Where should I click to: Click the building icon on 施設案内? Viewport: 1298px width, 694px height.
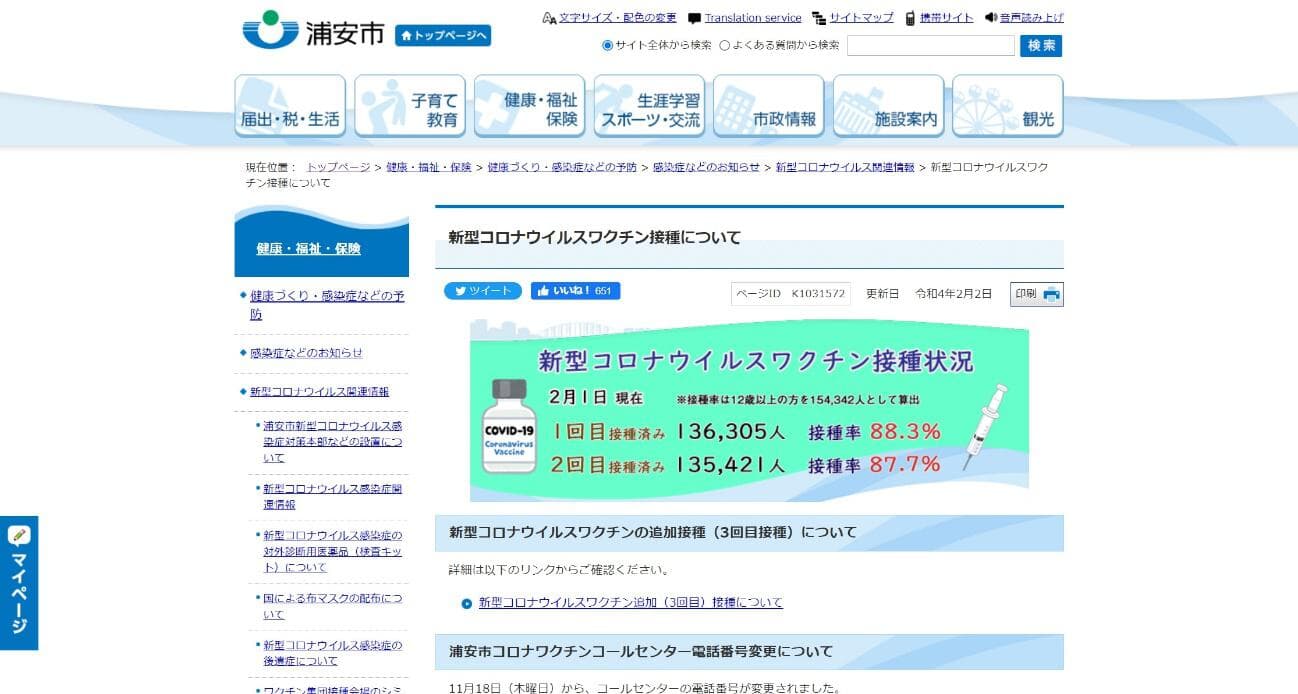(855, 102)
